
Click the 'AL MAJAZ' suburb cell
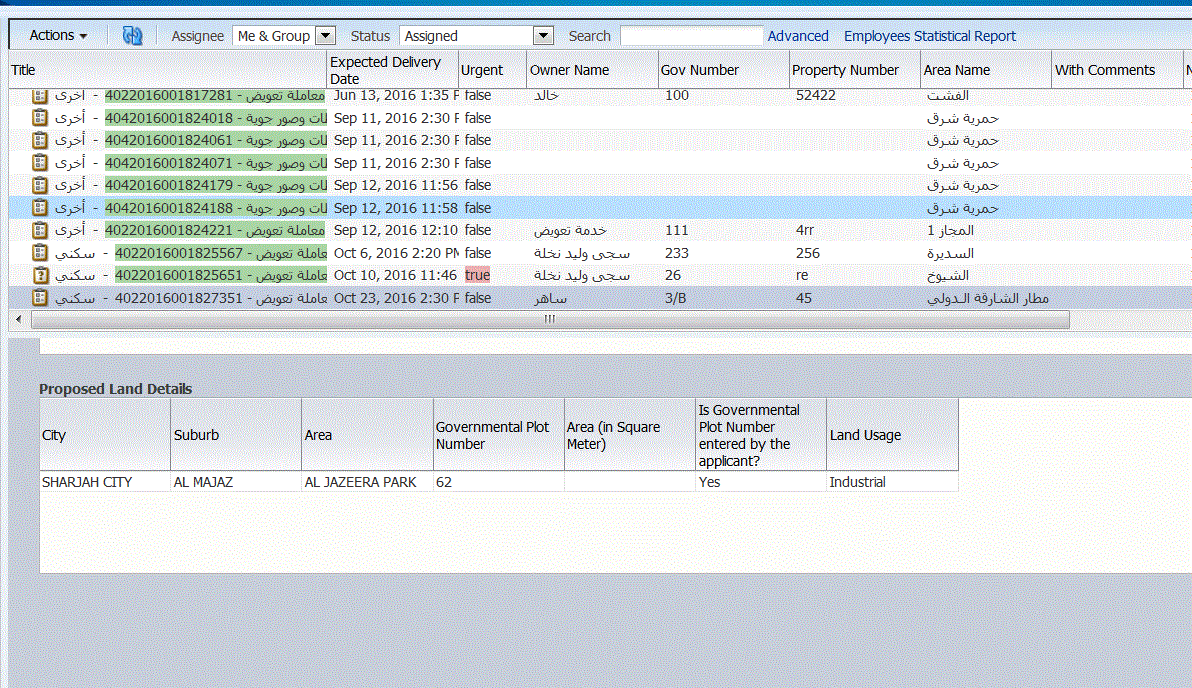tap(236, 482)
